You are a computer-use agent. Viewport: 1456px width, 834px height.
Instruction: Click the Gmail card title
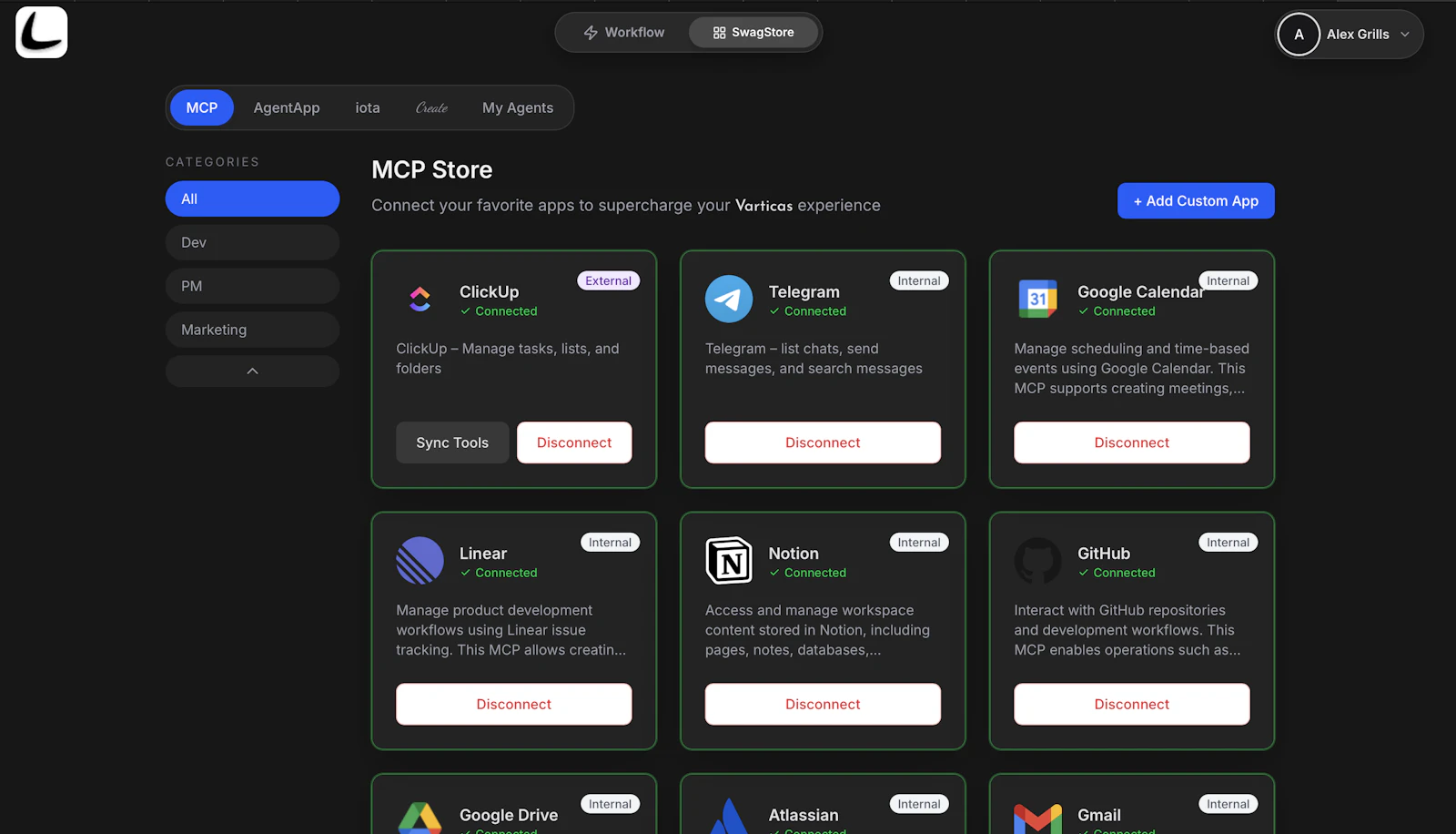click(x=1099, y=815)
